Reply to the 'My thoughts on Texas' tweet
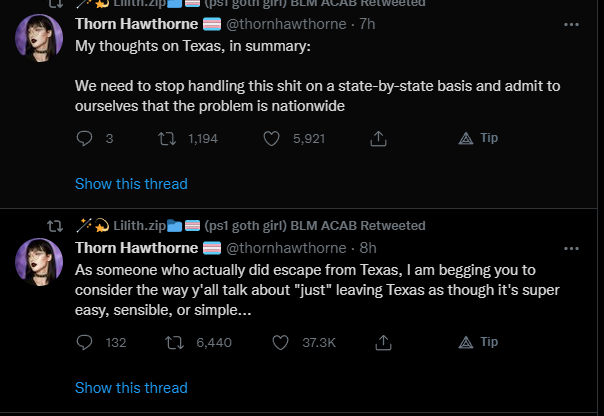Viewport: 604px width, 416px height. click(x=84, y=138)
